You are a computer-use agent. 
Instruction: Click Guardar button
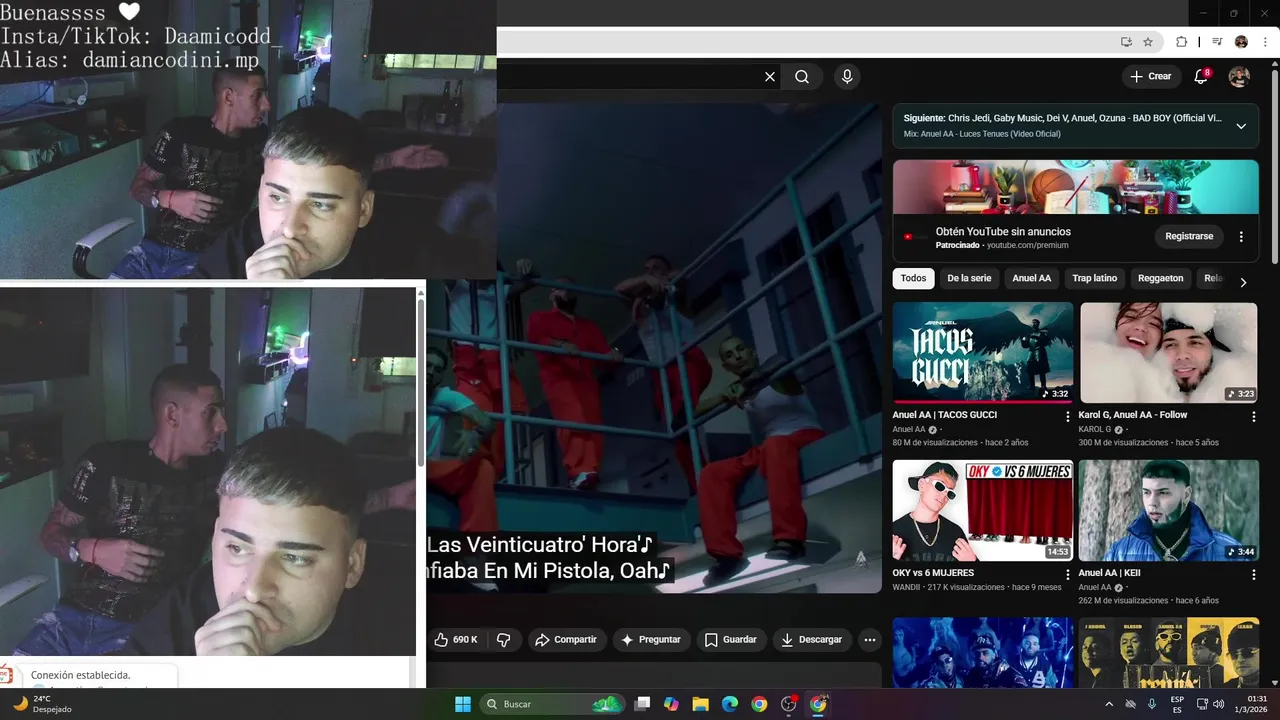point(730,639)
